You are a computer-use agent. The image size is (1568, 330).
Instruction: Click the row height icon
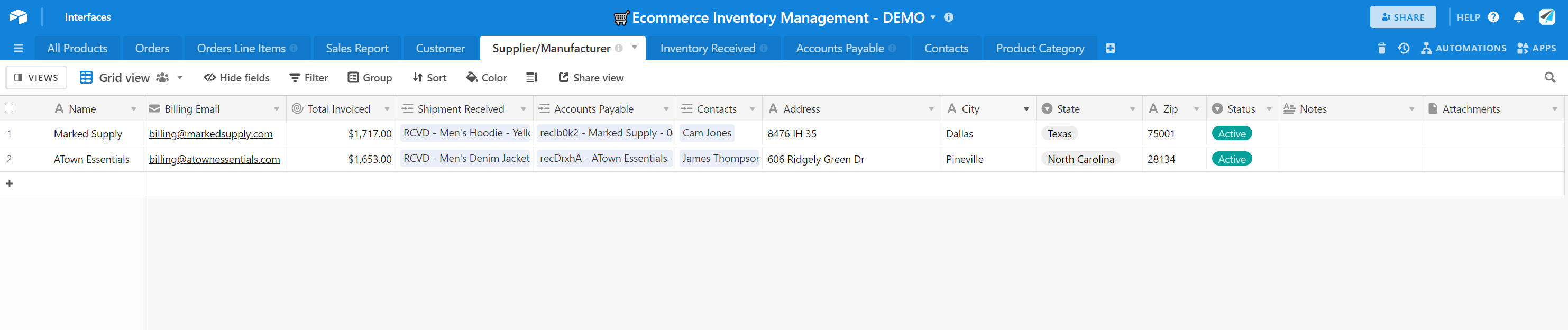pyautogui.click(x=531, y=77)
